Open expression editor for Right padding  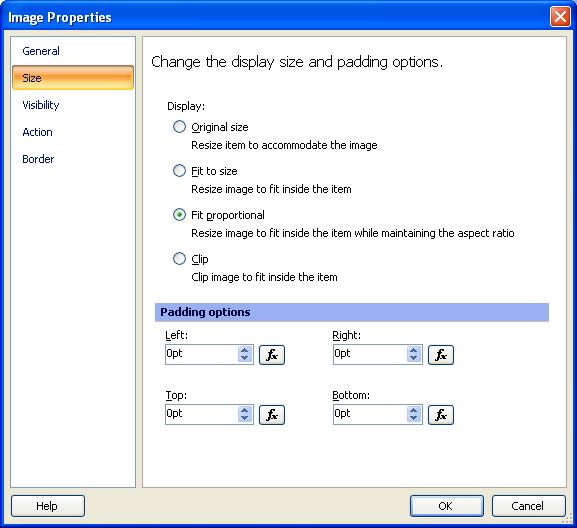pos(440,355)
